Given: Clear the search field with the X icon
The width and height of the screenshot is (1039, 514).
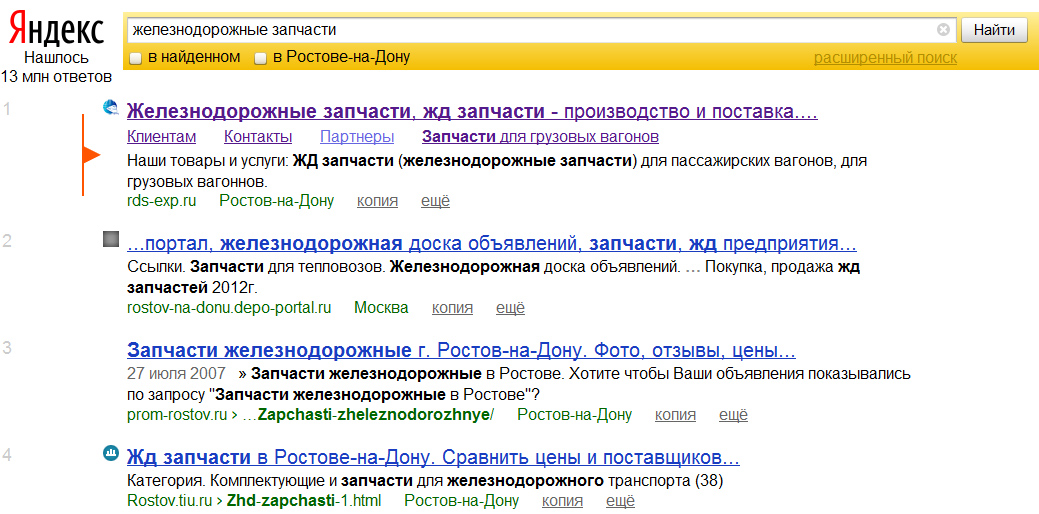Looking at the screenshot, I should 944,30.
